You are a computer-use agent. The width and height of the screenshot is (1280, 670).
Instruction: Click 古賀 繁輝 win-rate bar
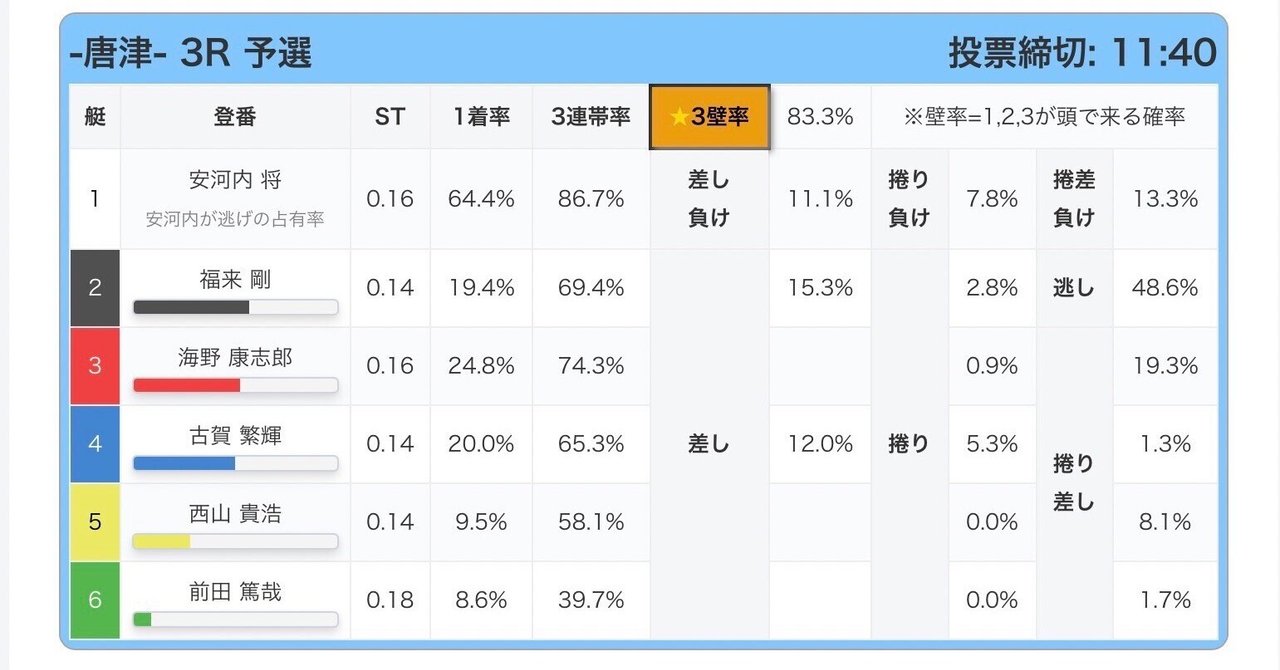[234, 463]
